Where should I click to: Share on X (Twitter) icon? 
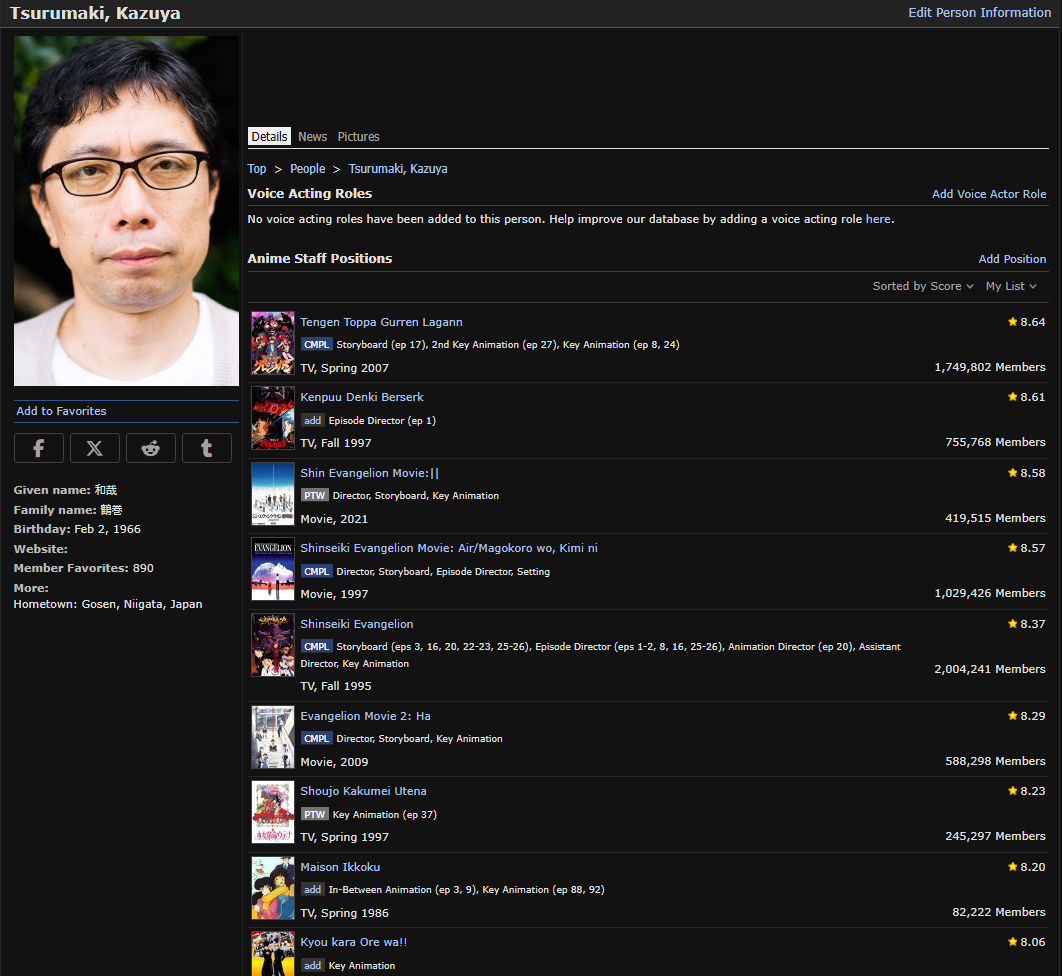95,448
